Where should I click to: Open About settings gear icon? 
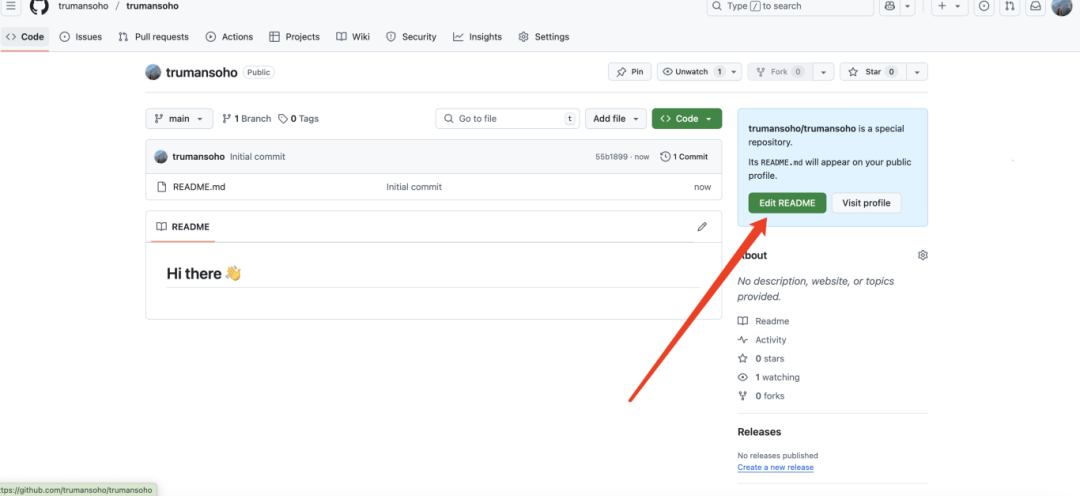click(x=922, y=256)
